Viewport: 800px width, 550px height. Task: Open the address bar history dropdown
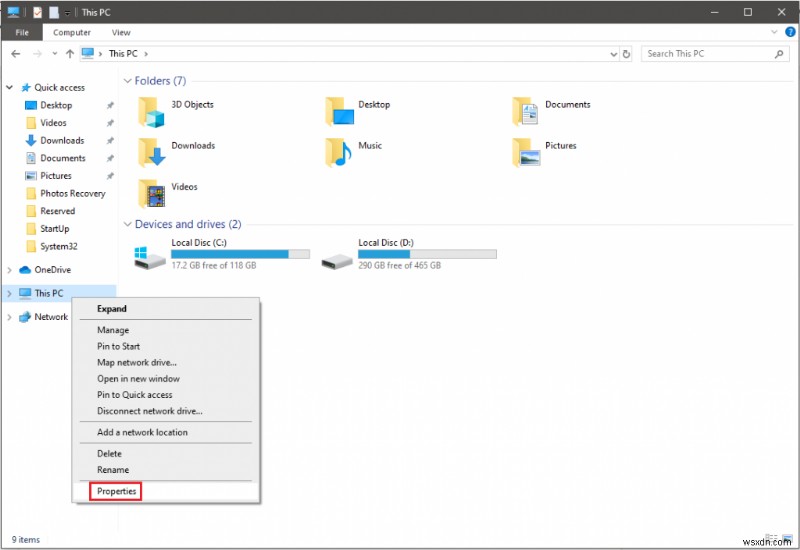tap(614, 54)
